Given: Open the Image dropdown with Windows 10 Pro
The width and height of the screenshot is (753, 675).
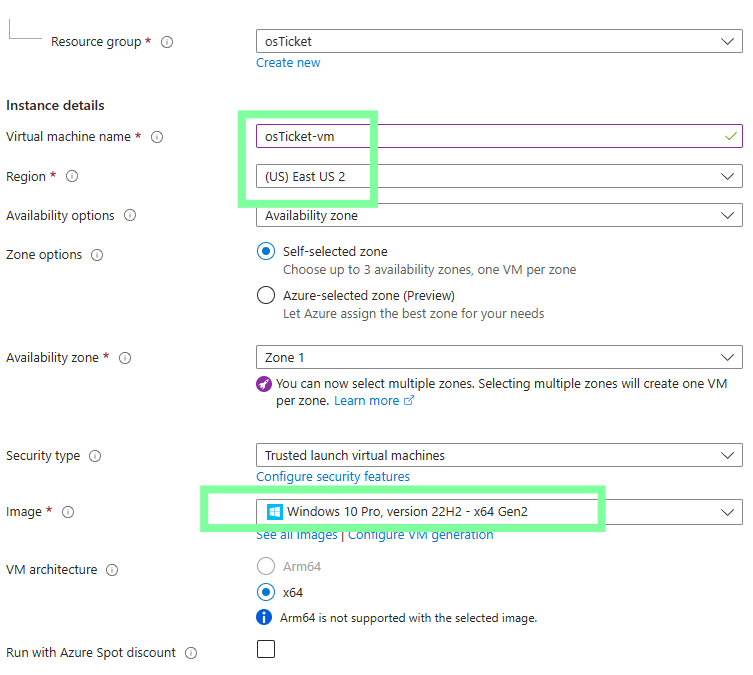Looking at the screenshot, I should 499,512.
